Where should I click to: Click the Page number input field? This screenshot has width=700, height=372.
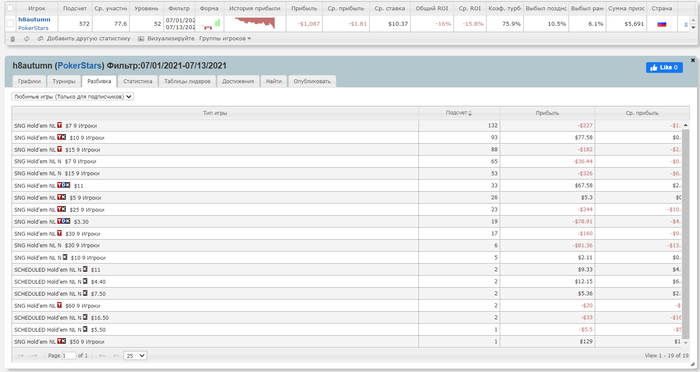click(x=69, y=356)
